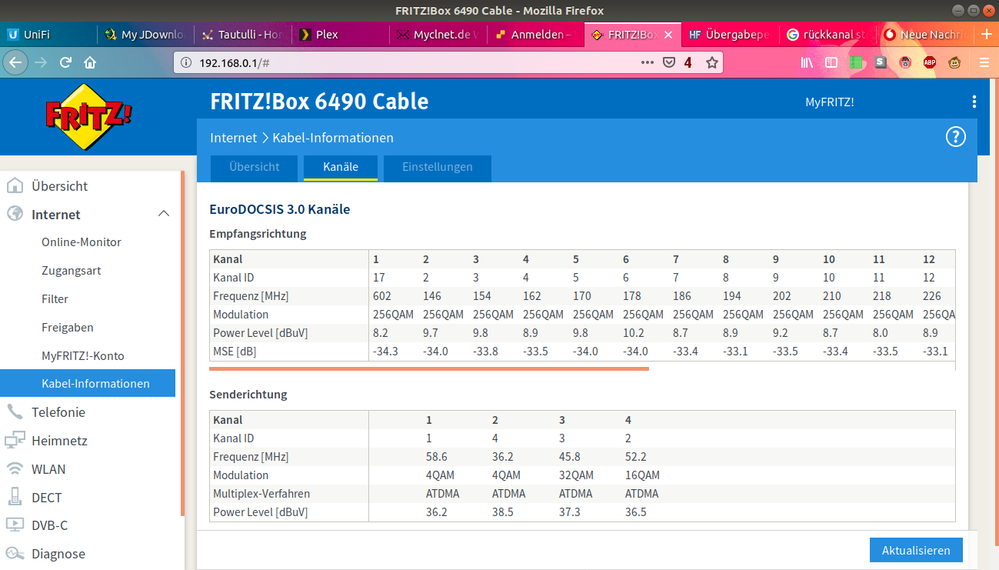This screenshot has width=999, height=570.
Task: Switch to the Myclnet.de browser tab
Action: click(x=438, y=34)
